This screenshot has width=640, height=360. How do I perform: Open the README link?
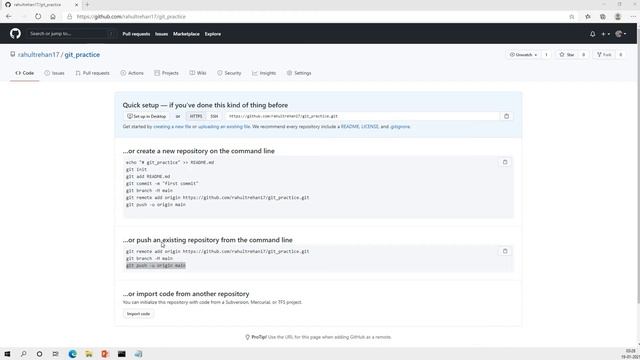[x=350, y=127]
